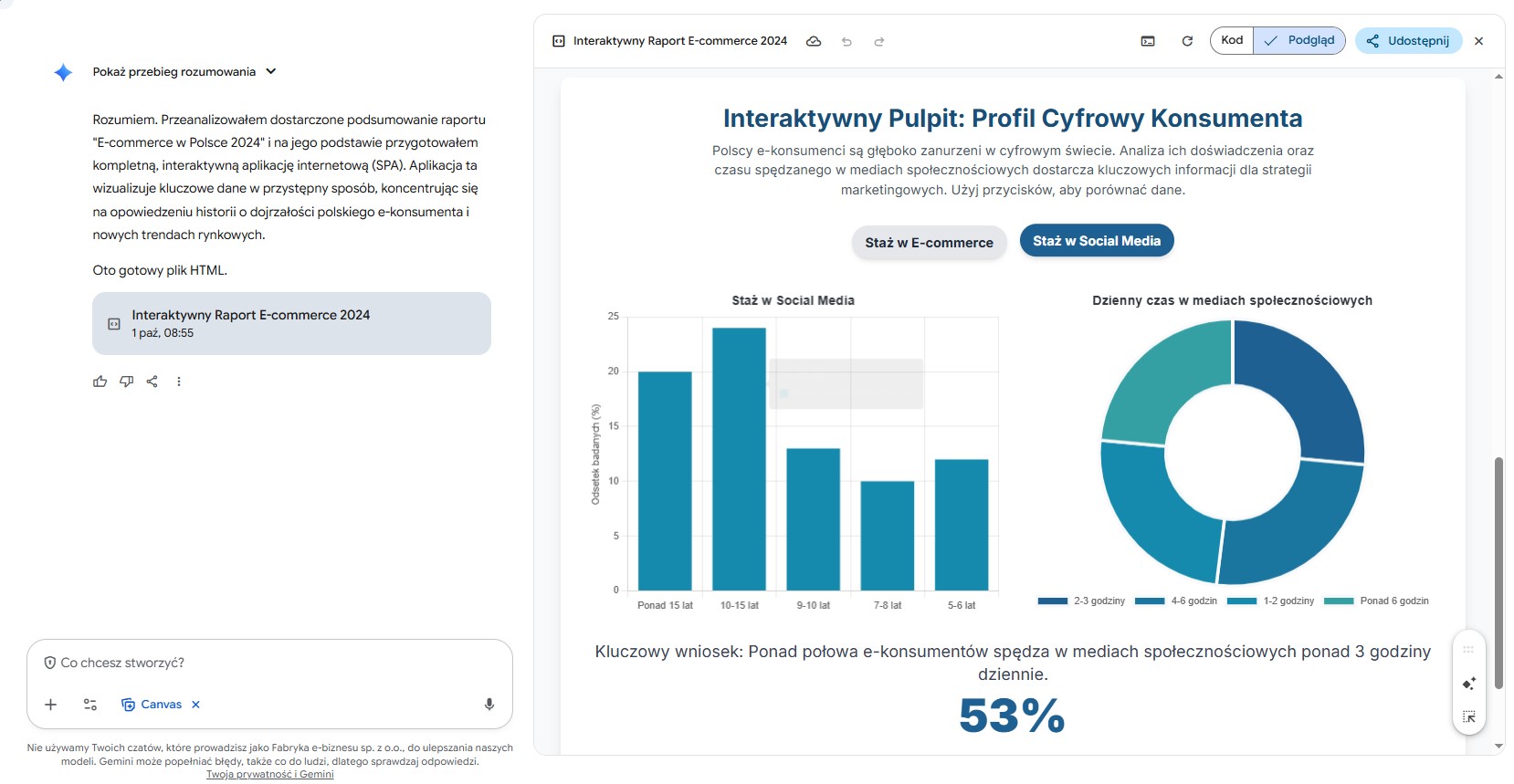Expand Pokaż przebieg rozumowania
The image size is (1514, 784).
click(x=183, y=71)
